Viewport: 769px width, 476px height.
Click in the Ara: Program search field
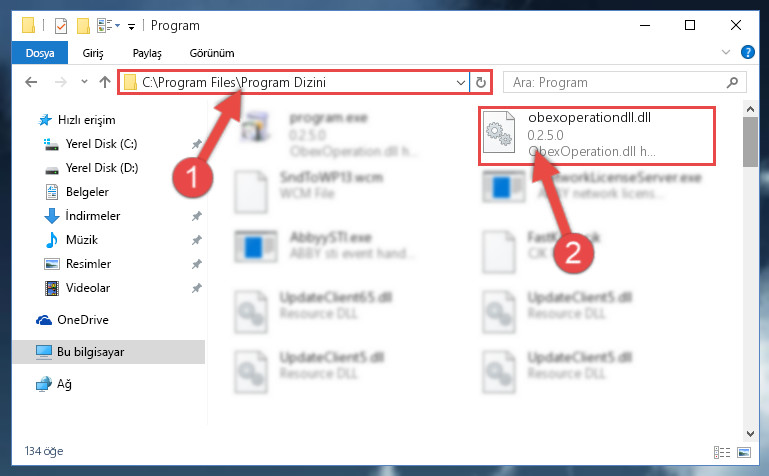(x=616, y=82)
